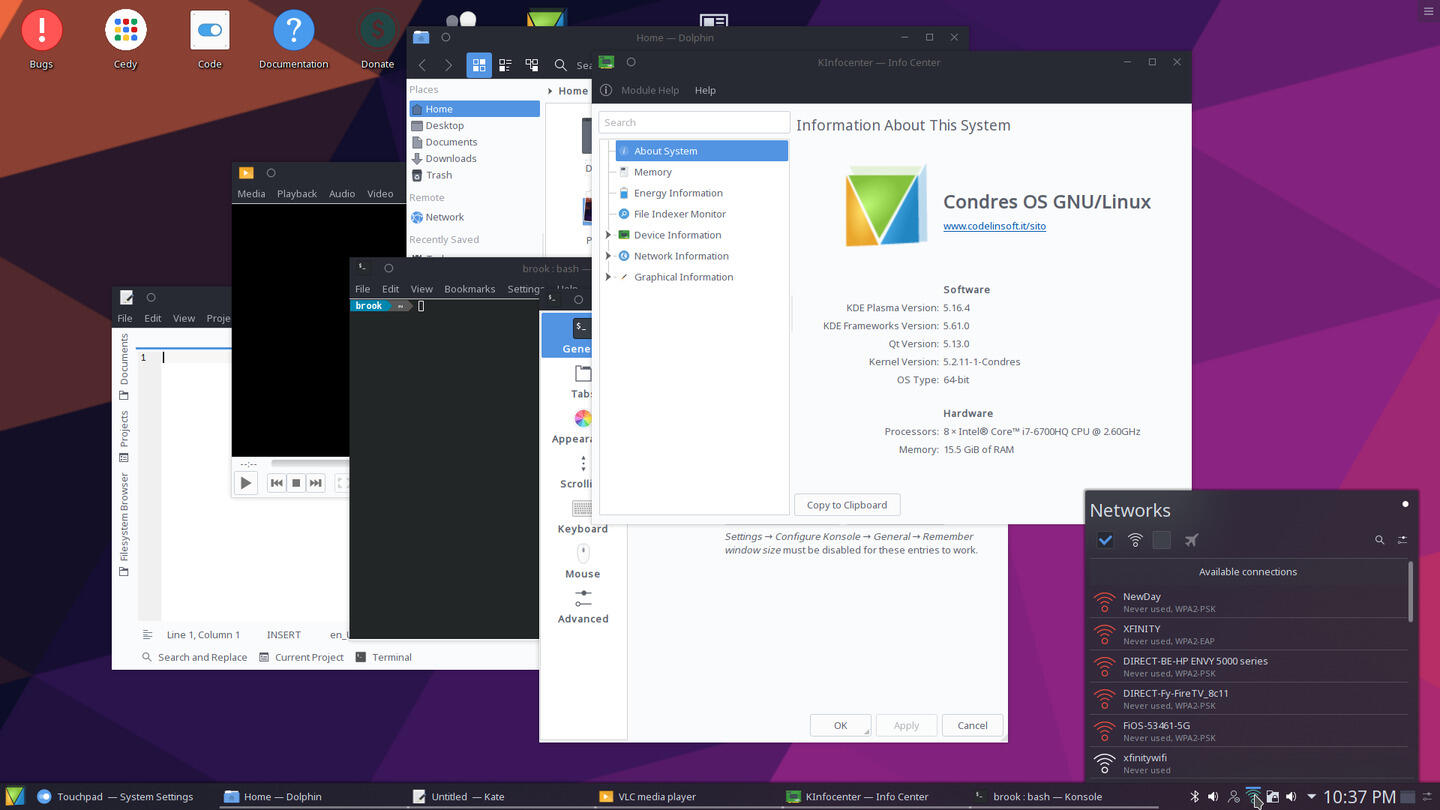Click OK in Konsole settings dialog
Image resolution: width=1440 pixels, height=810 pixels.
840,726
